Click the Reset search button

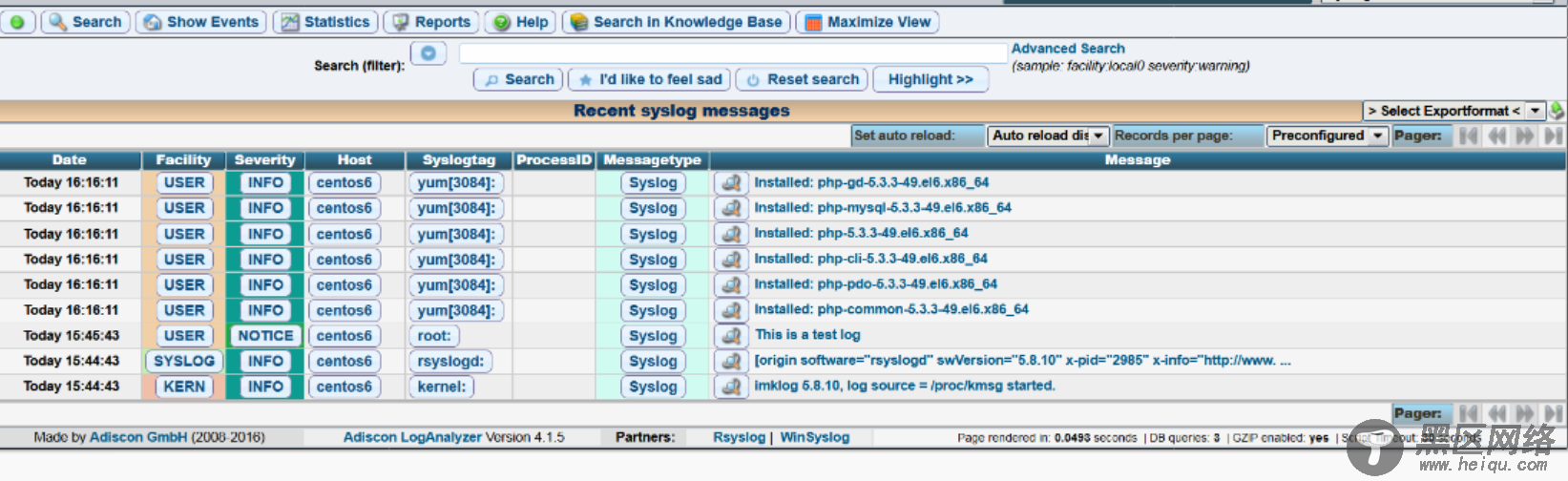(803, 79)
